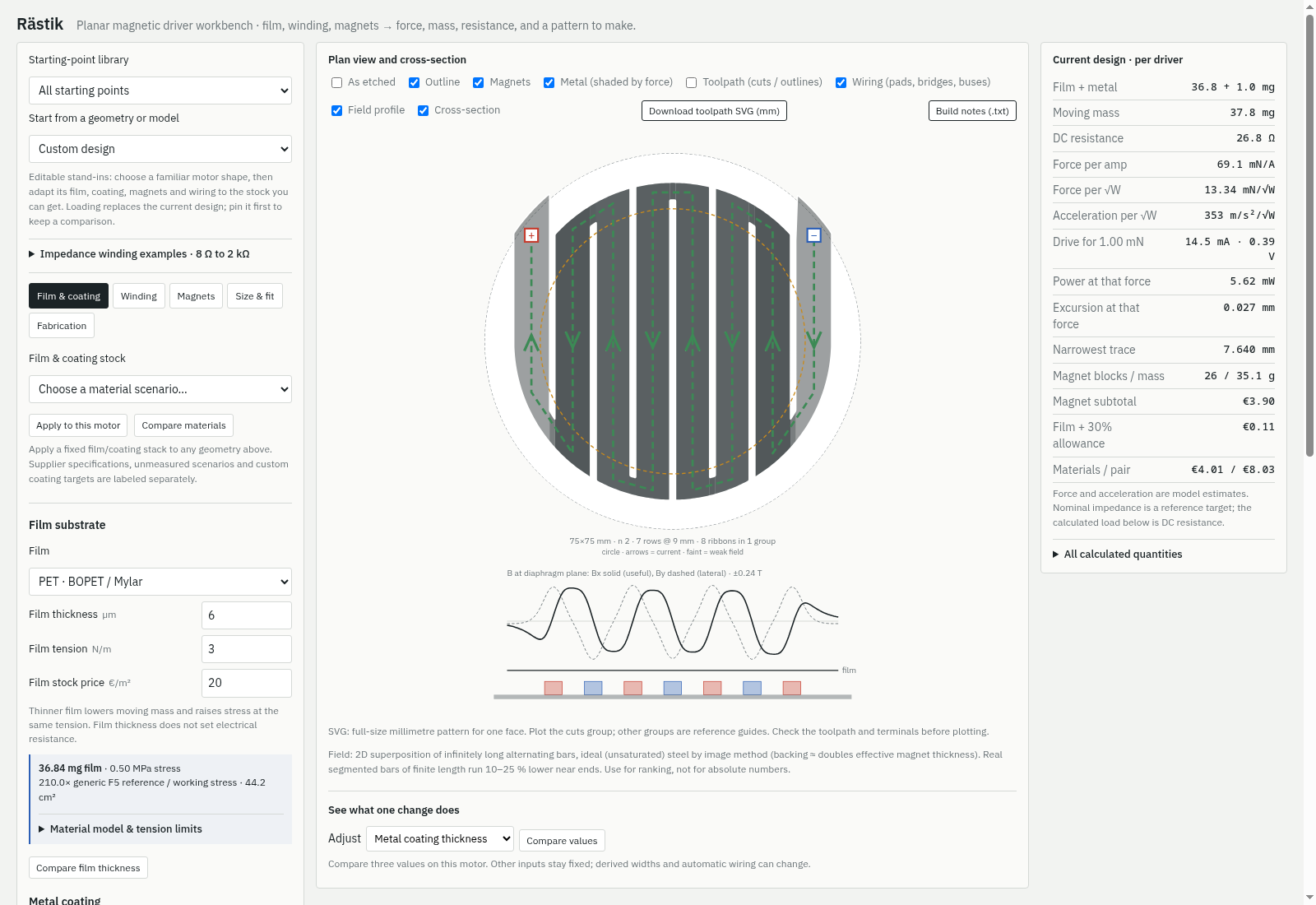1316x905 pixels.
Task: Click Build notes (.txt) button
Action: 972,111
